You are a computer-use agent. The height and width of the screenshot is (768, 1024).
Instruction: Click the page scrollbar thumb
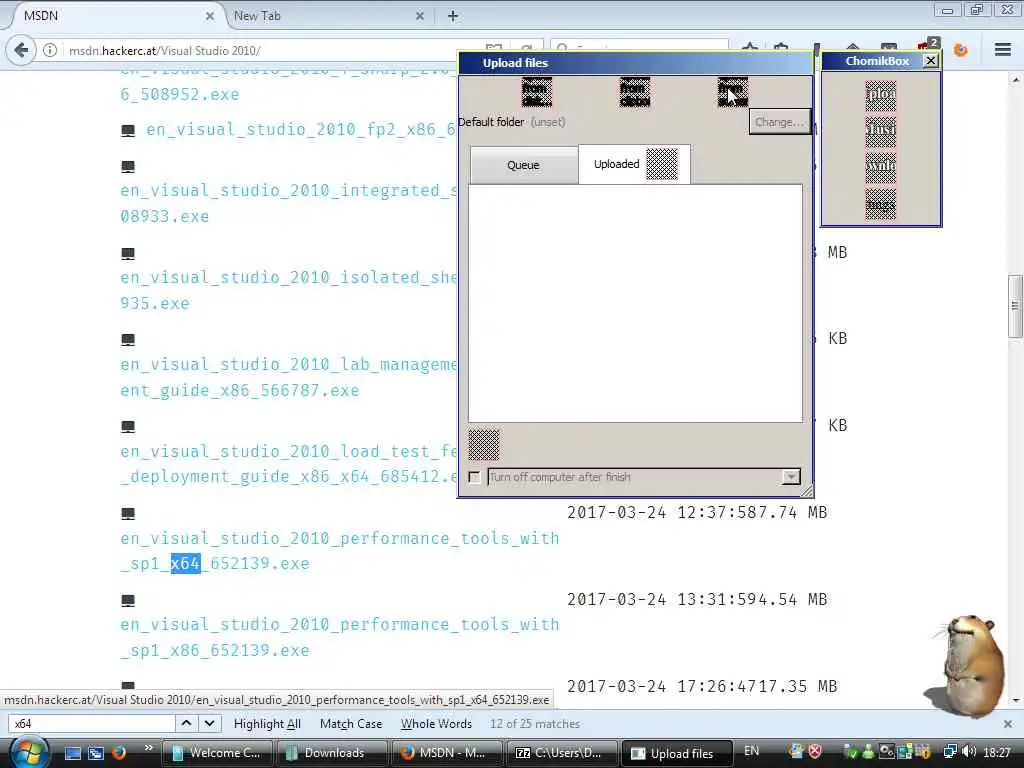1015,306
